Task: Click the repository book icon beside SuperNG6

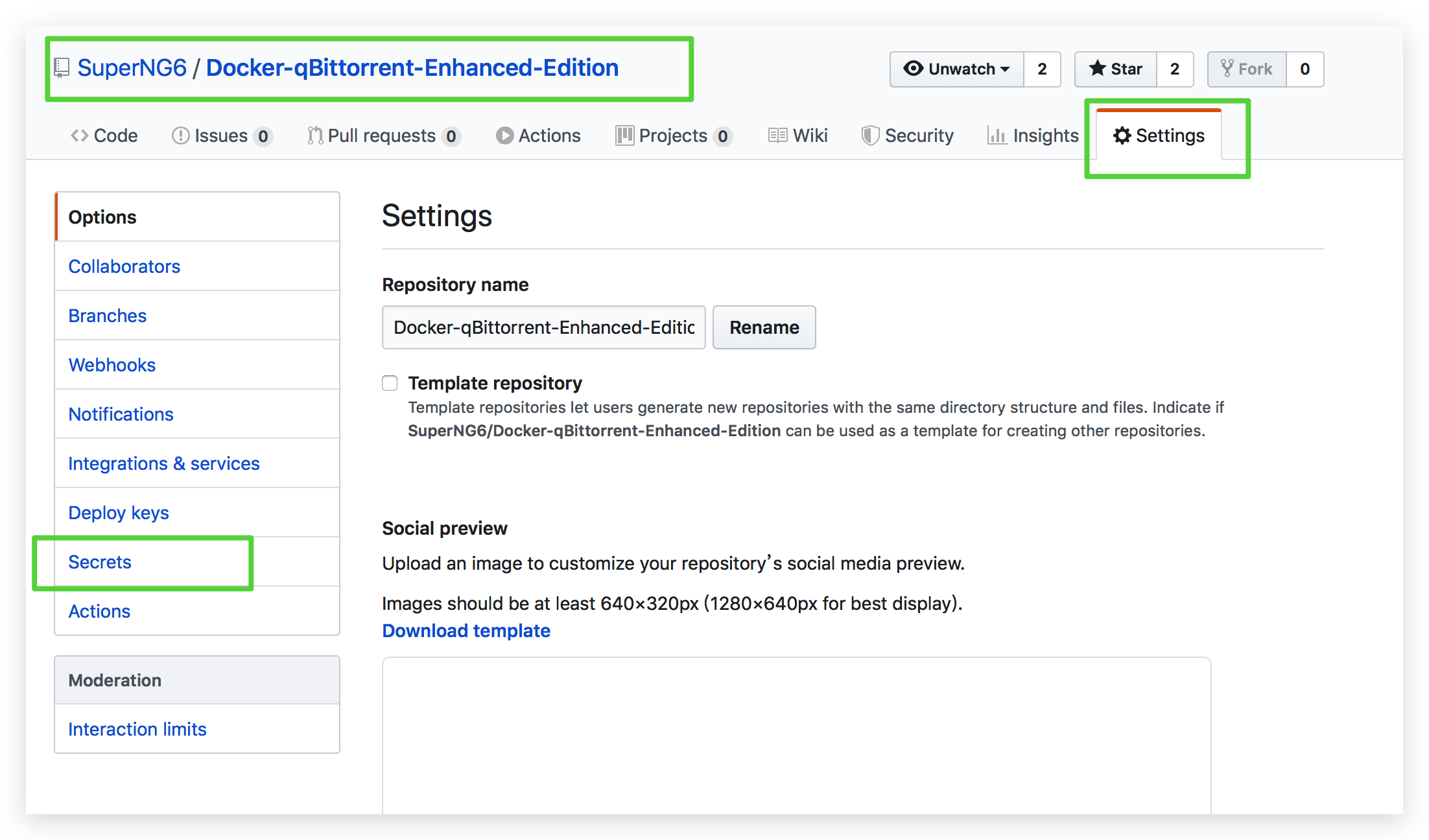Action: [x=62, y=68]
